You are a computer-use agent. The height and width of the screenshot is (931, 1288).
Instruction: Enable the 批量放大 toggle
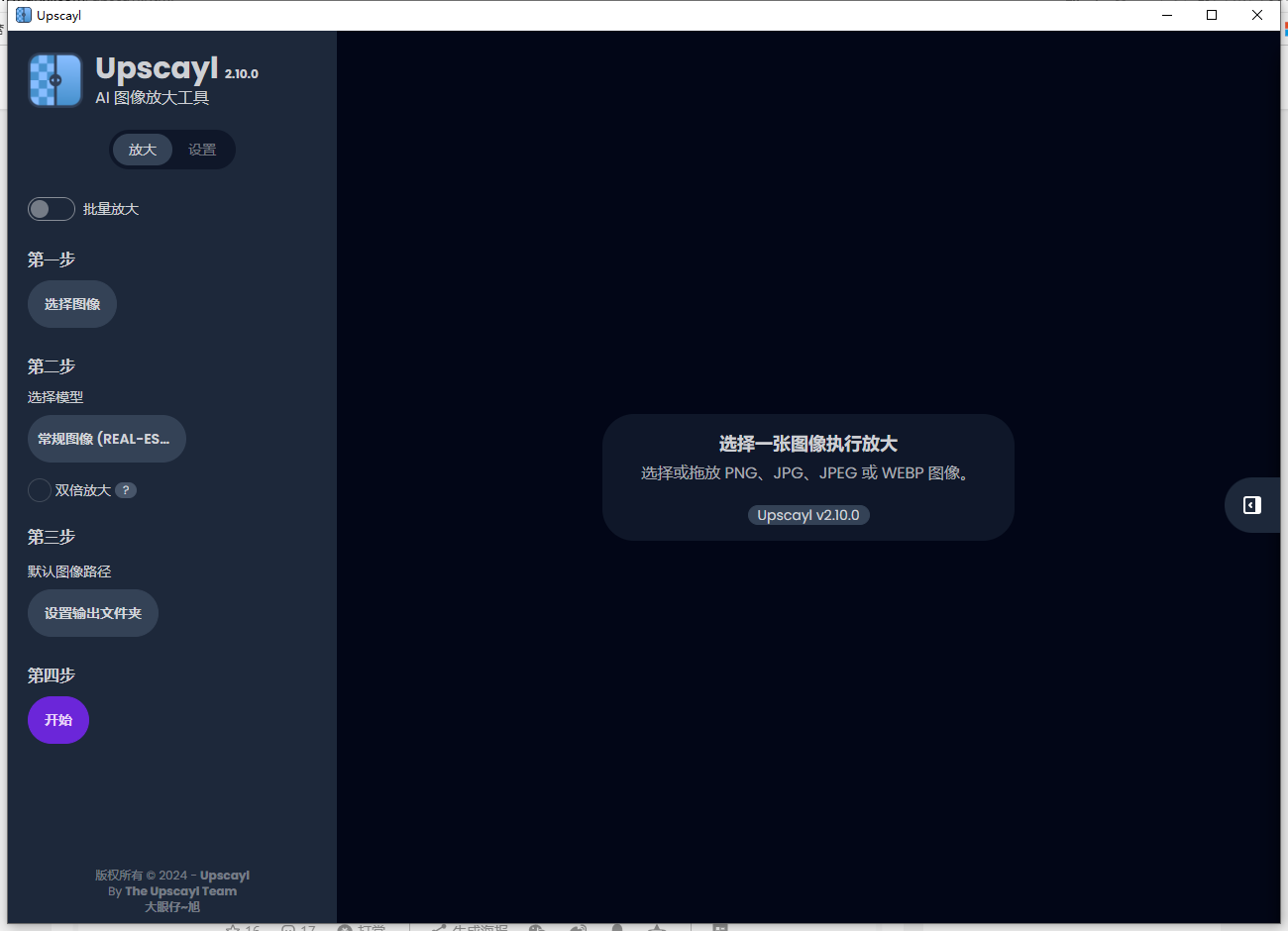[51, 209]
